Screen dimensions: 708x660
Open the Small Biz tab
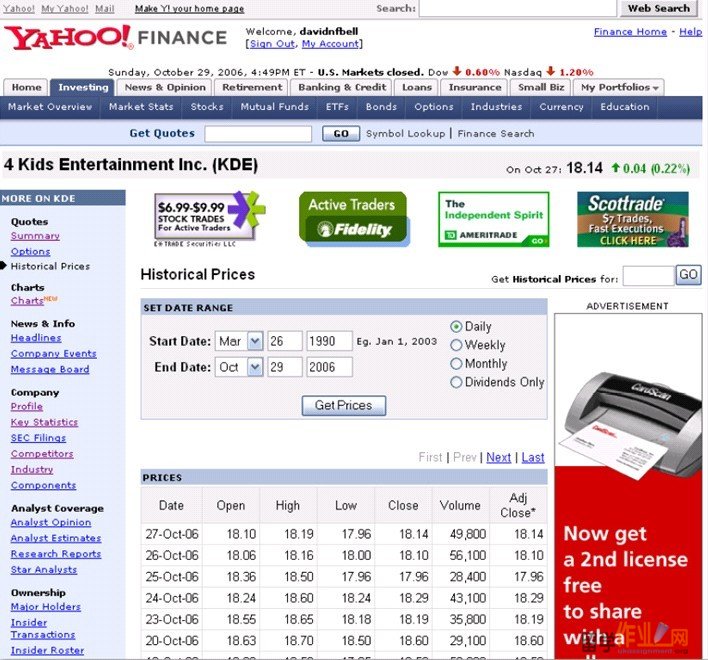click(x=541, y=87)
